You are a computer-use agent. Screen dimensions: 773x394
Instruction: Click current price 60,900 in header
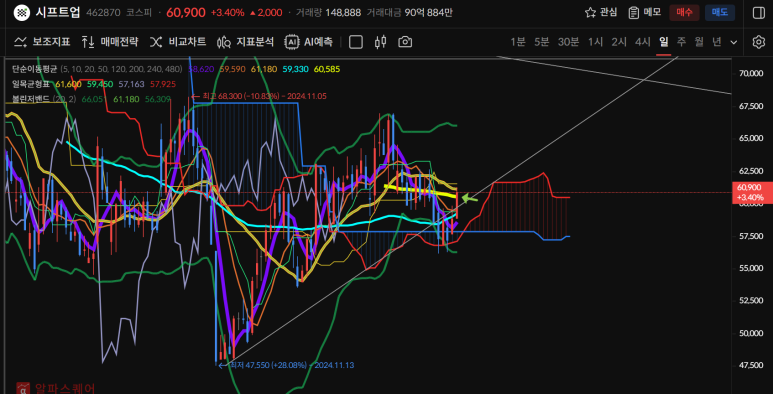pos(186,13)
